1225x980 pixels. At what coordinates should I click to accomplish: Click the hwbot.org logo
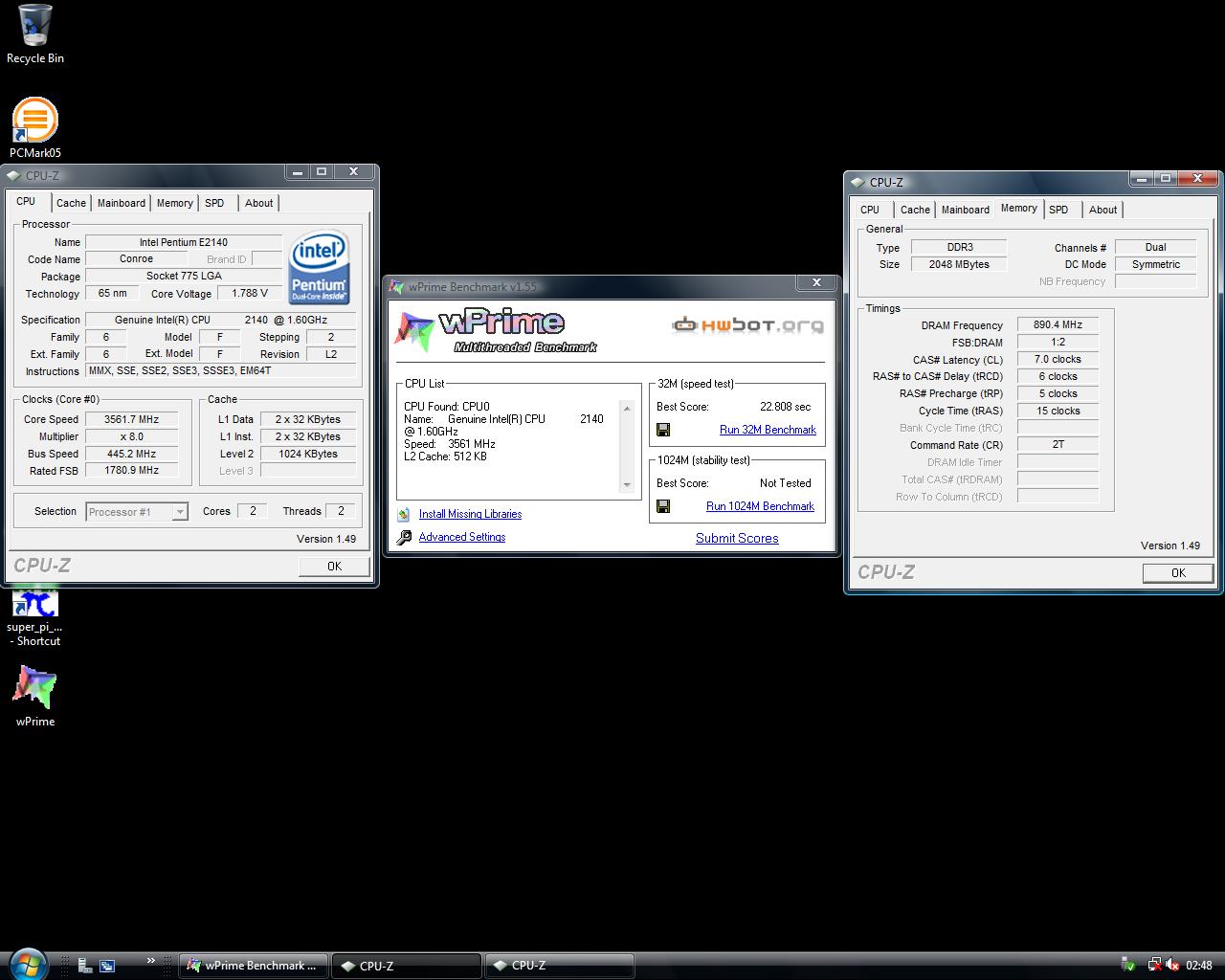point(747,325)
